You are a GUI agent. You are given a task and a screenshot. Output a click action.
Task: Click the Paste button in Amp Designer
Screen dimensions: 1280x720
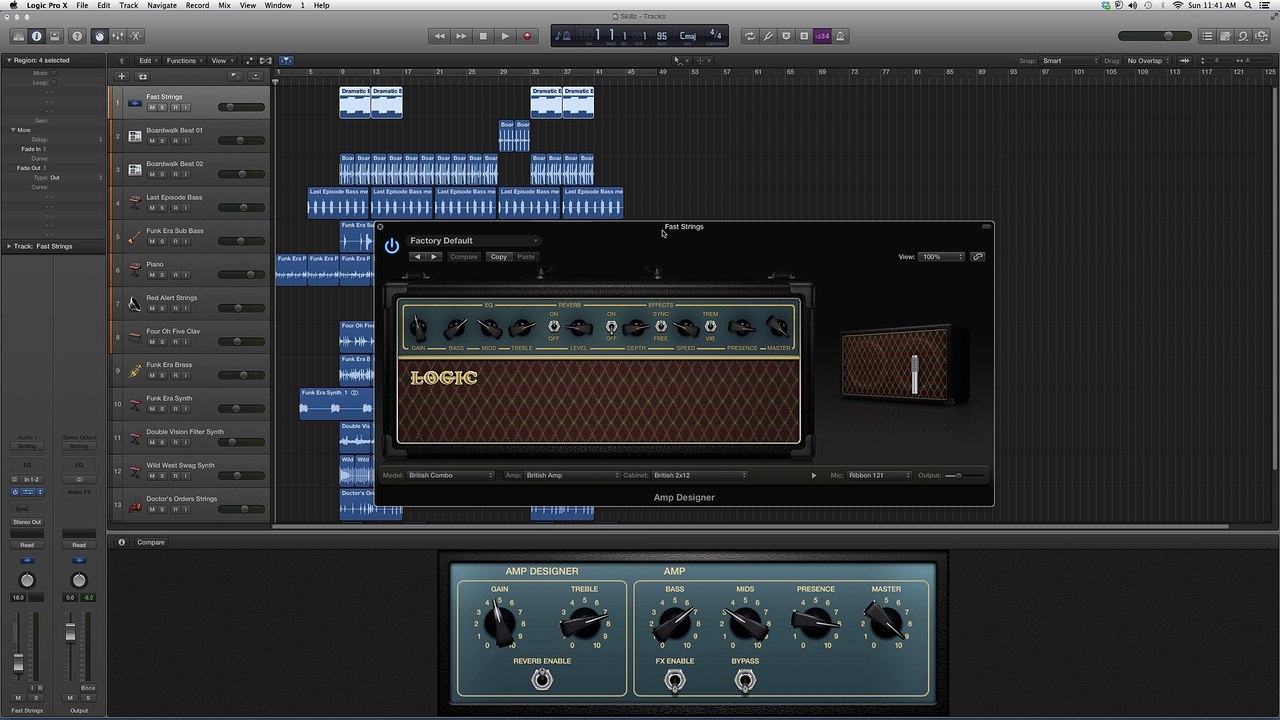click(x=525, y=257)
